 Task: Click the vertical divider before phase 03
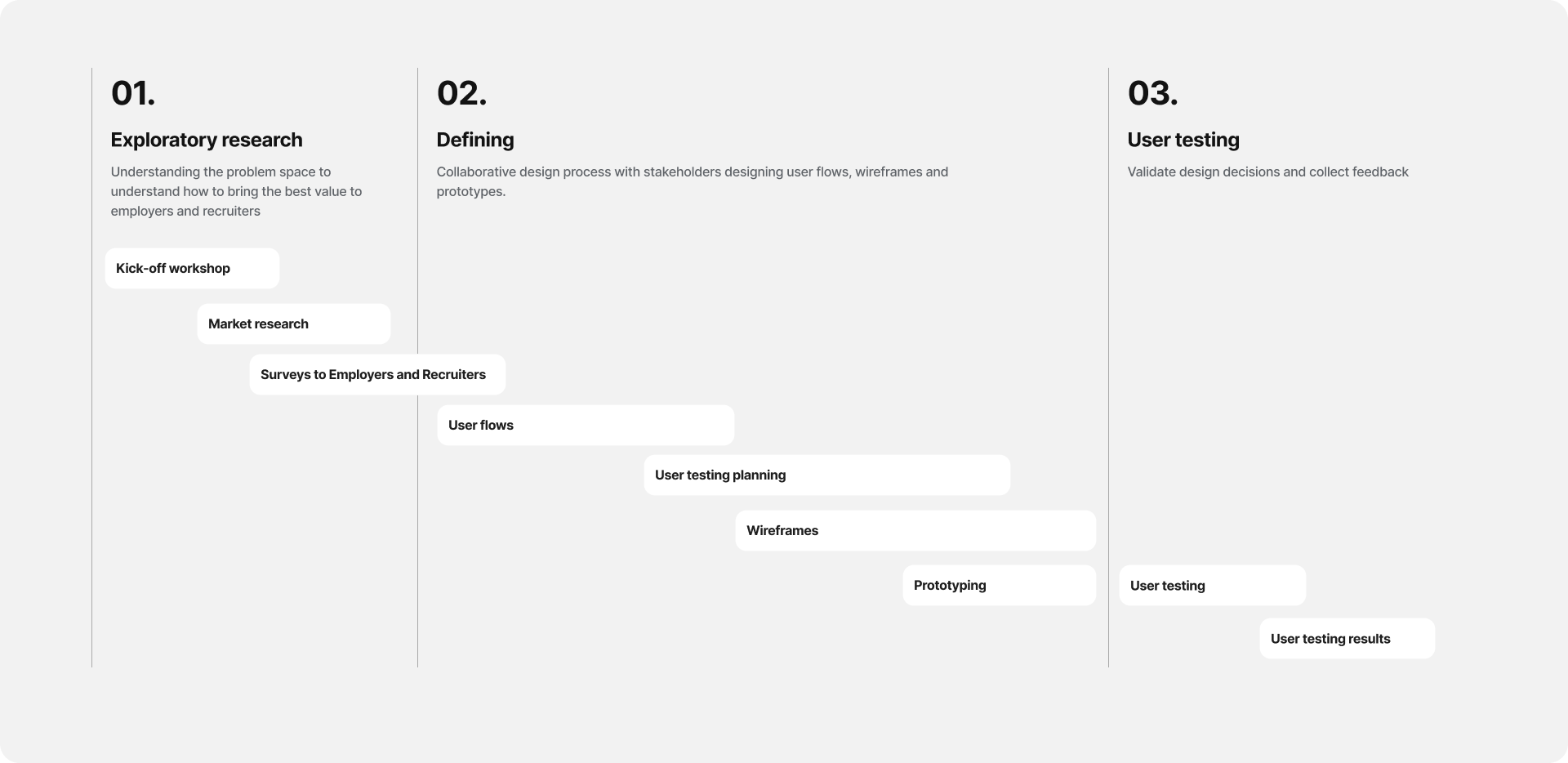click(x=1108, y=368)
